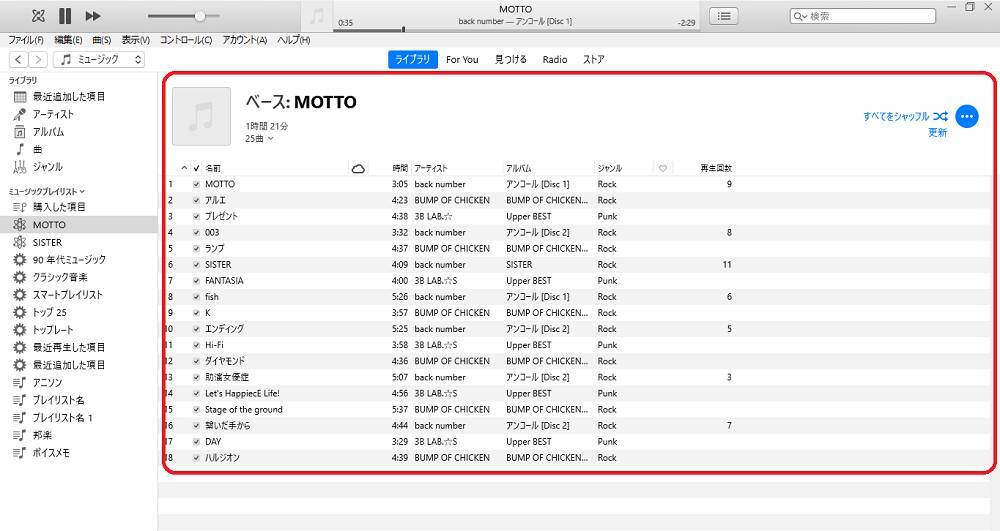Click the cloud status column icon
Screen dimensions: 1000x531
358,169
